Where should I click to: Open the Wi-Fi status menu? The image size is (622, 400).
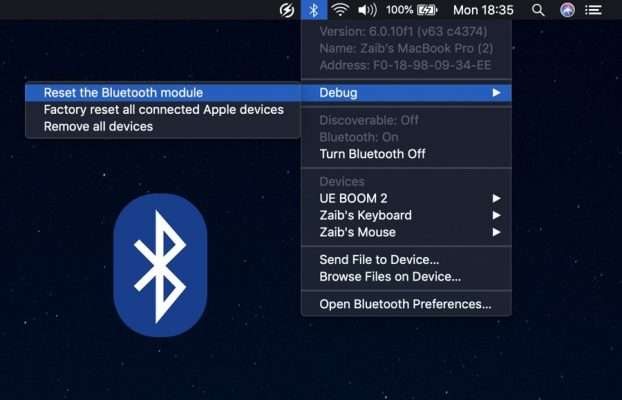click(x=341, y=10)
